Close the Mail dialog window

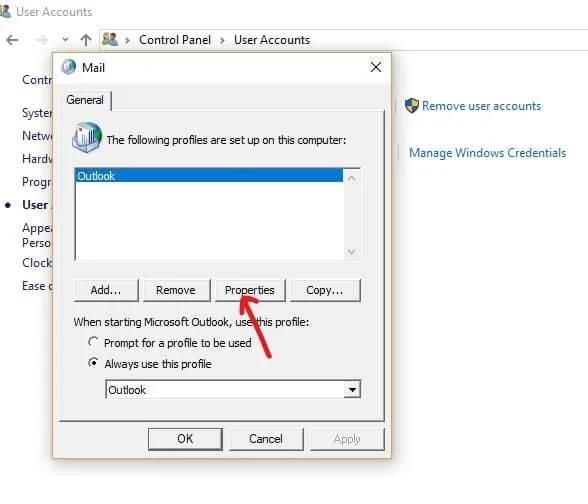click(x=376, y=68)
